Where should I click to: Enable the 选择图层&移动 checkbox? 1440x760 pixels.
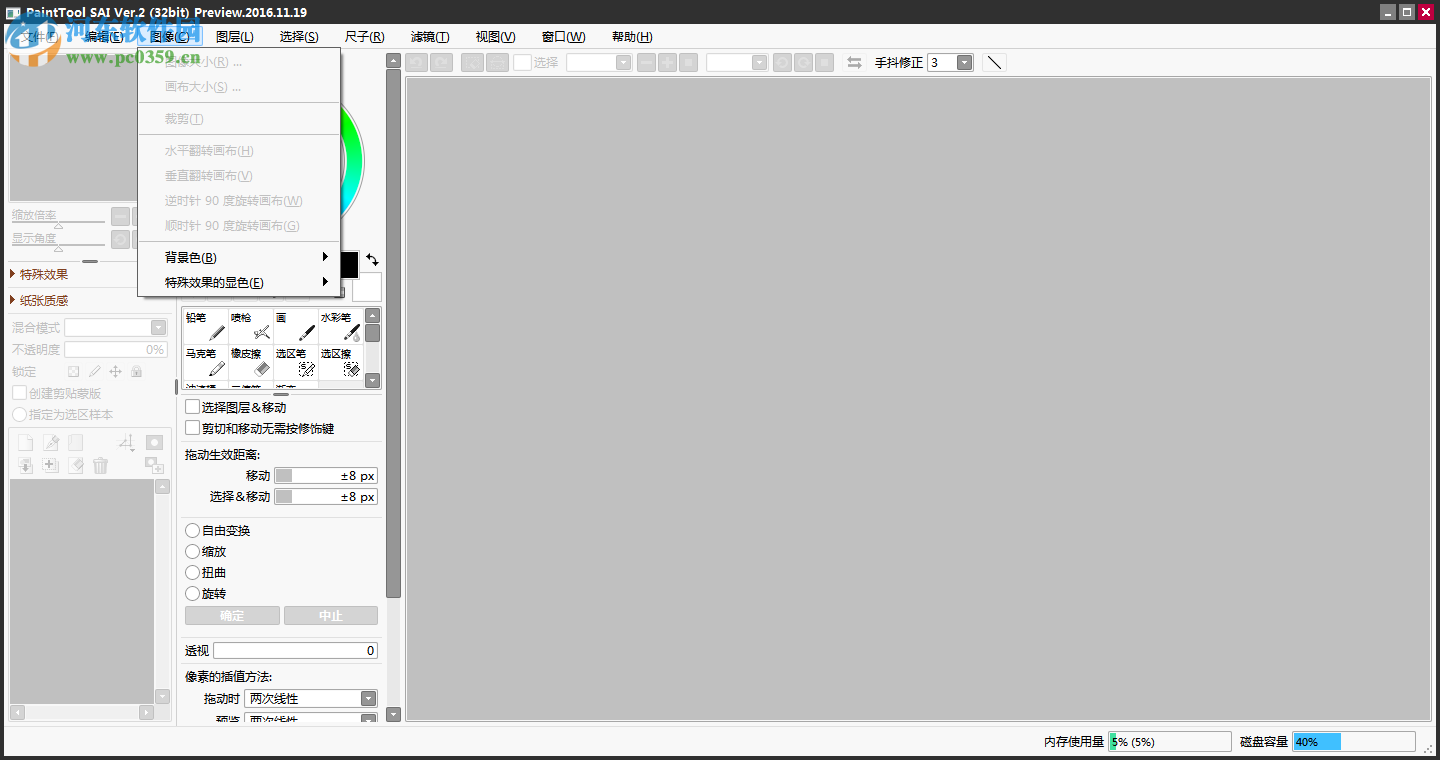pos(190,406)
